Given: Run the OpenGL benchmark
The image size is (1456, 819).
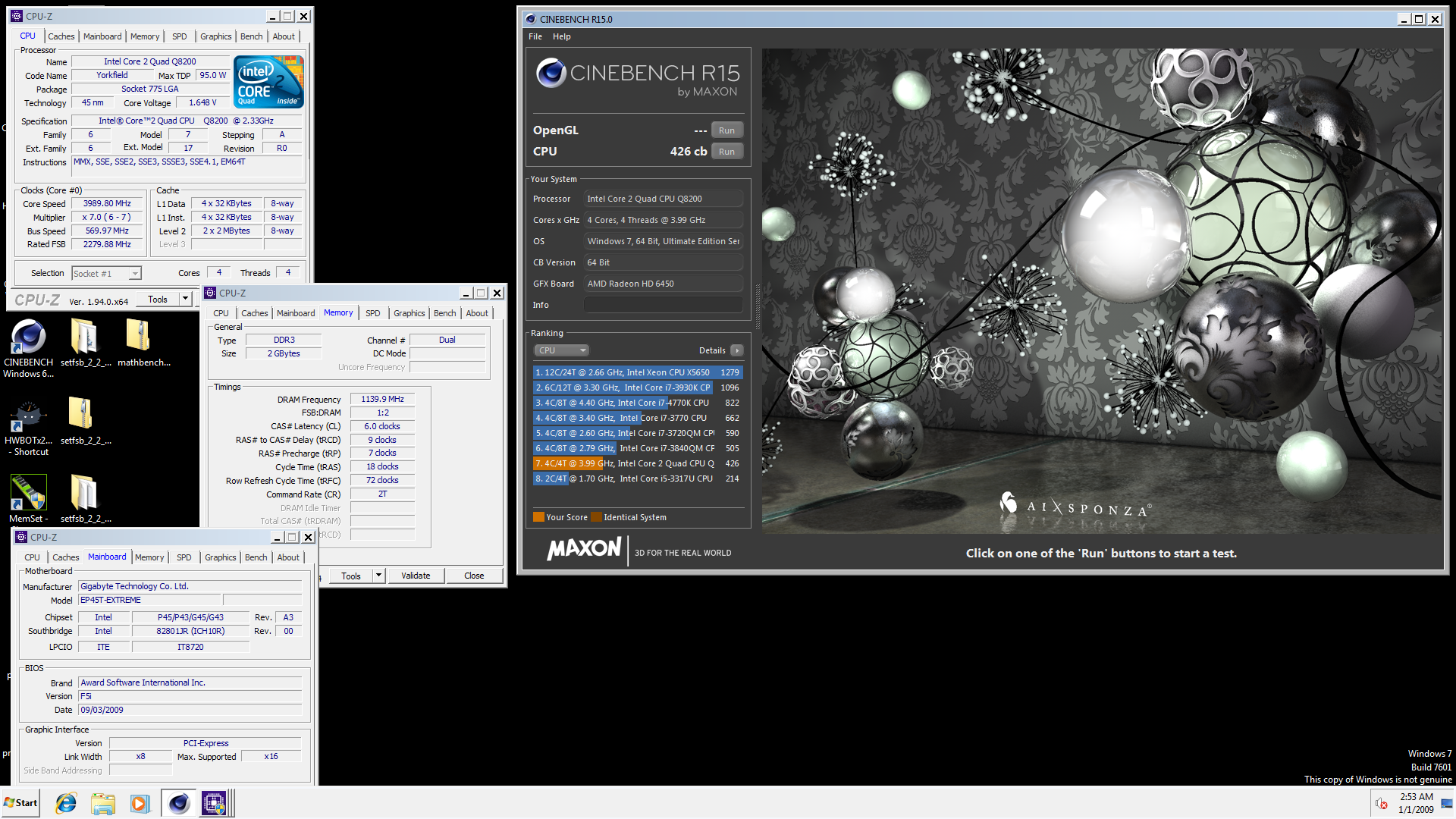Looking at the screenshot, I should click(x=726, y=130).
